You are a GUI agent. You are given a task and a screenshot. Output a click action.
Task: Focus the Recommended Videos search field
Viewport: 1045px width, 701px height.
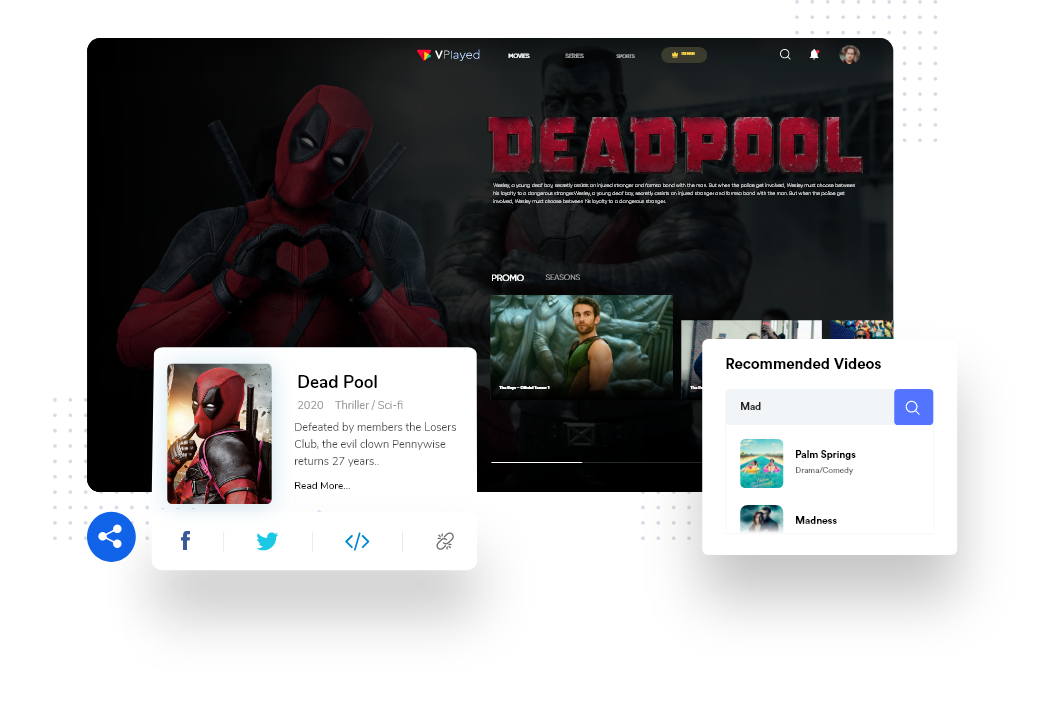pyautogui.click(x=810, y=406)
